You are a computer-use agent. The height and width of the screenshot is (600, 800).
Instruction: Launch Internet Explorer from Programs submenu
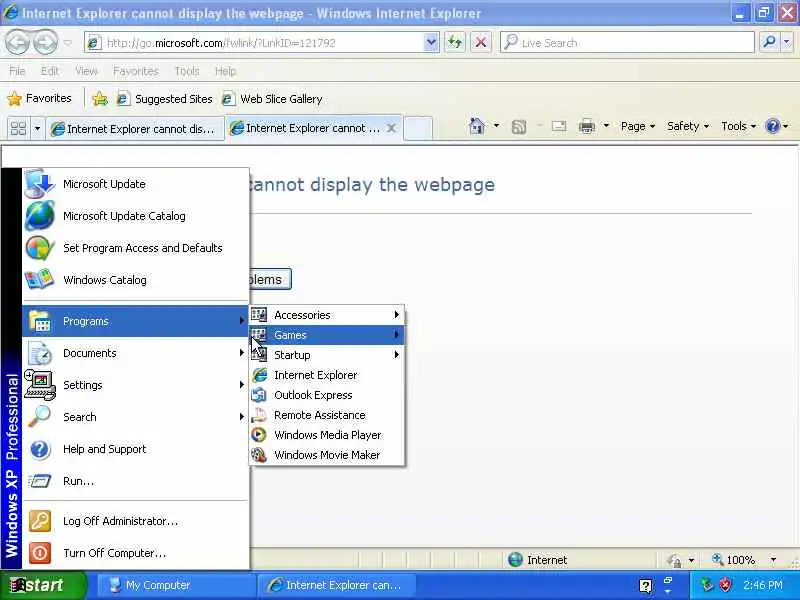click(x=327, y=375)
